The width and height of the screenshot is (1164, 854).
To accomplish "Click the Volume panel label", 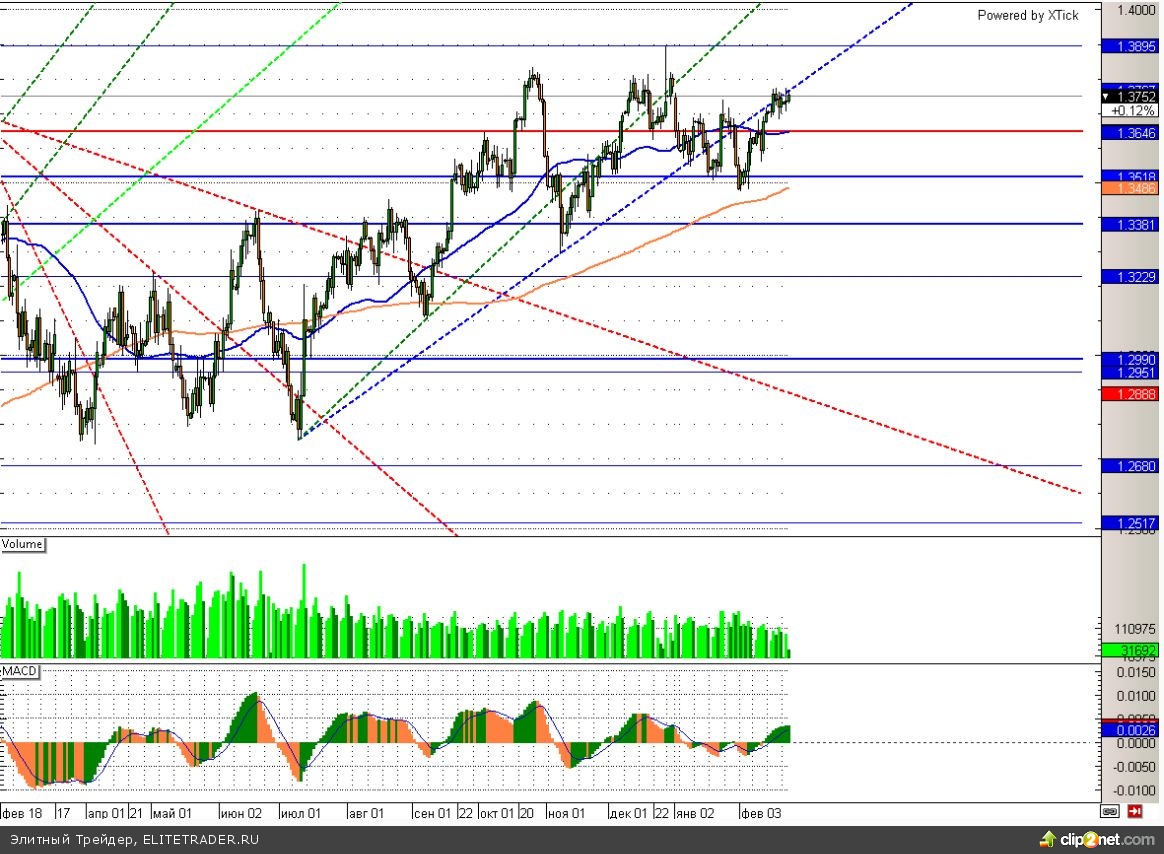I will point(22,544).
